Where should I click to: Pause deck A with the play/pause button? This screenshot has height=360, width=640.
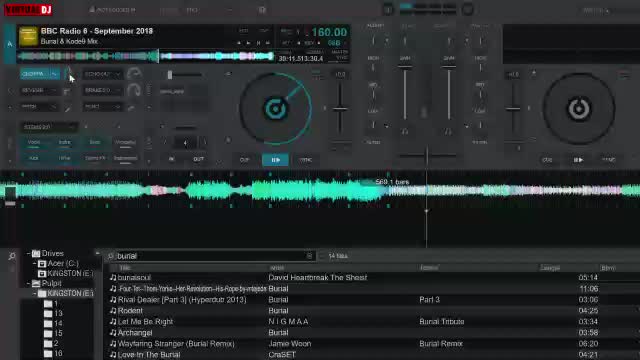(x=276, y=160)
